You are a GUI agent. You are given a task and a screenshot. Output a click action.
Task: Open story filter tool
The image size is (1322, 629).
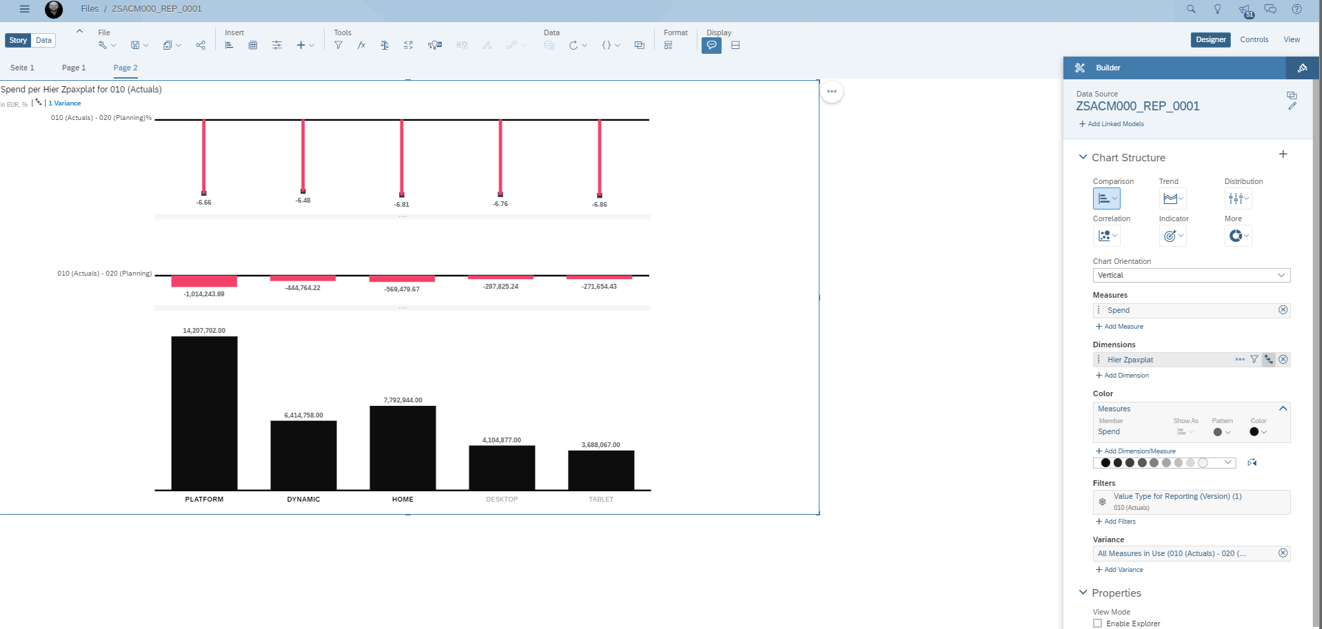tap(338, 45)
